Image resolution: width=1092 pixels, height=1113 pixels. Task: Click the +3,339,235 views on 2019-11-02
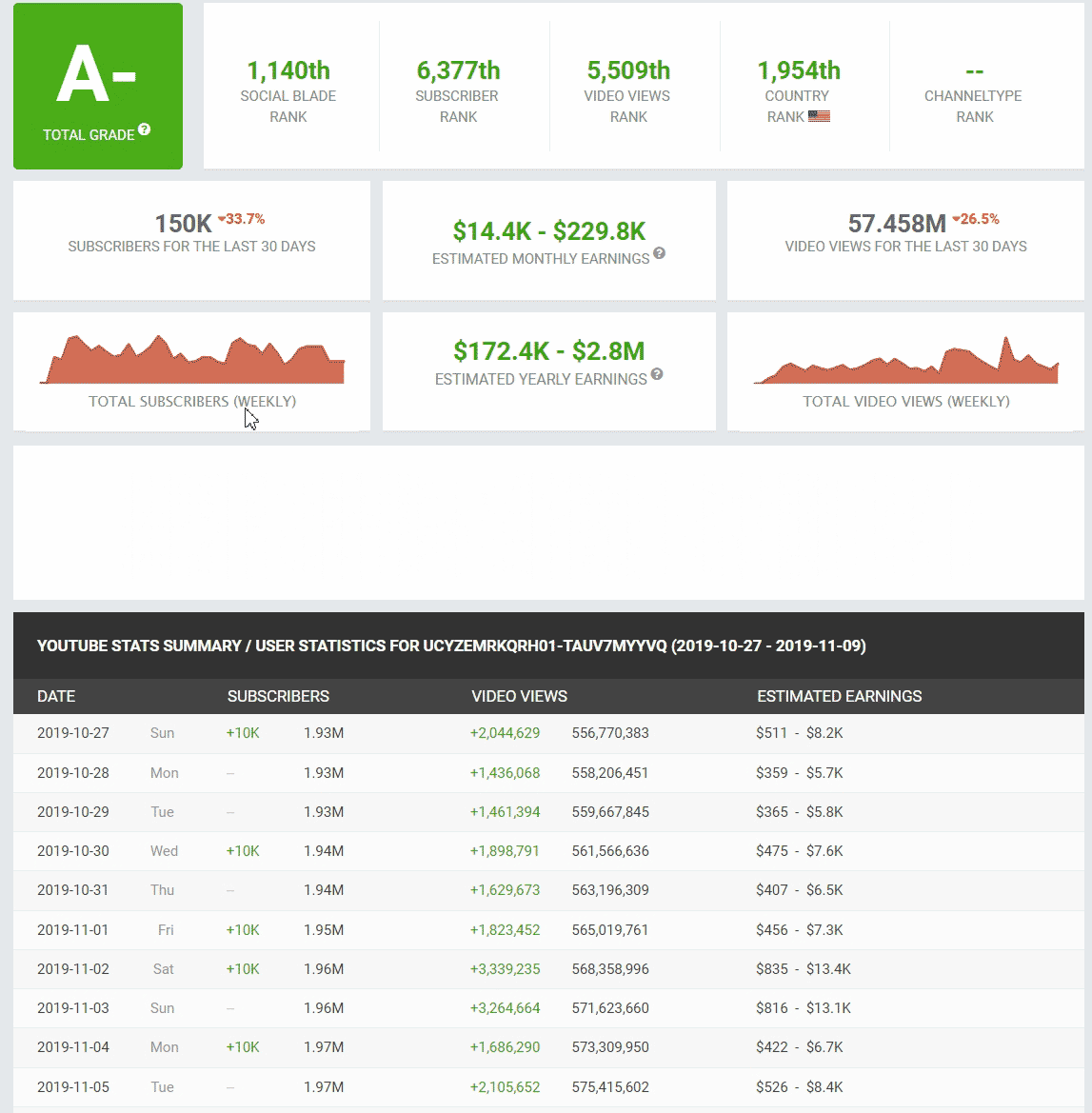(x=505, y=969)
